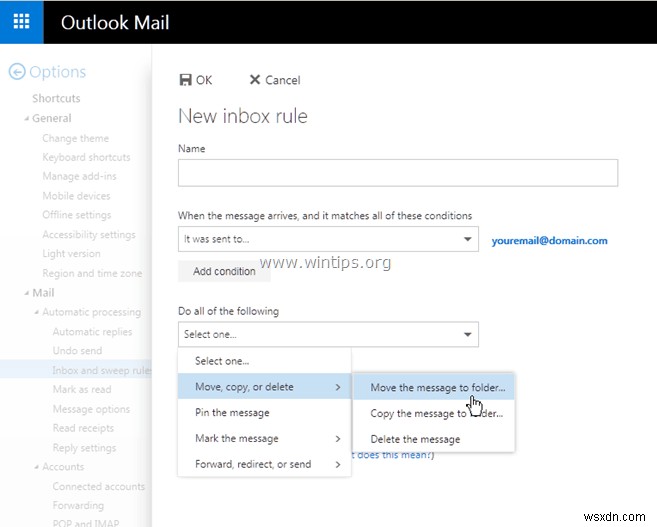This screenshot has height=527, width=657.
Task: Open the app launcher grid icon
Action: point(21,21)
